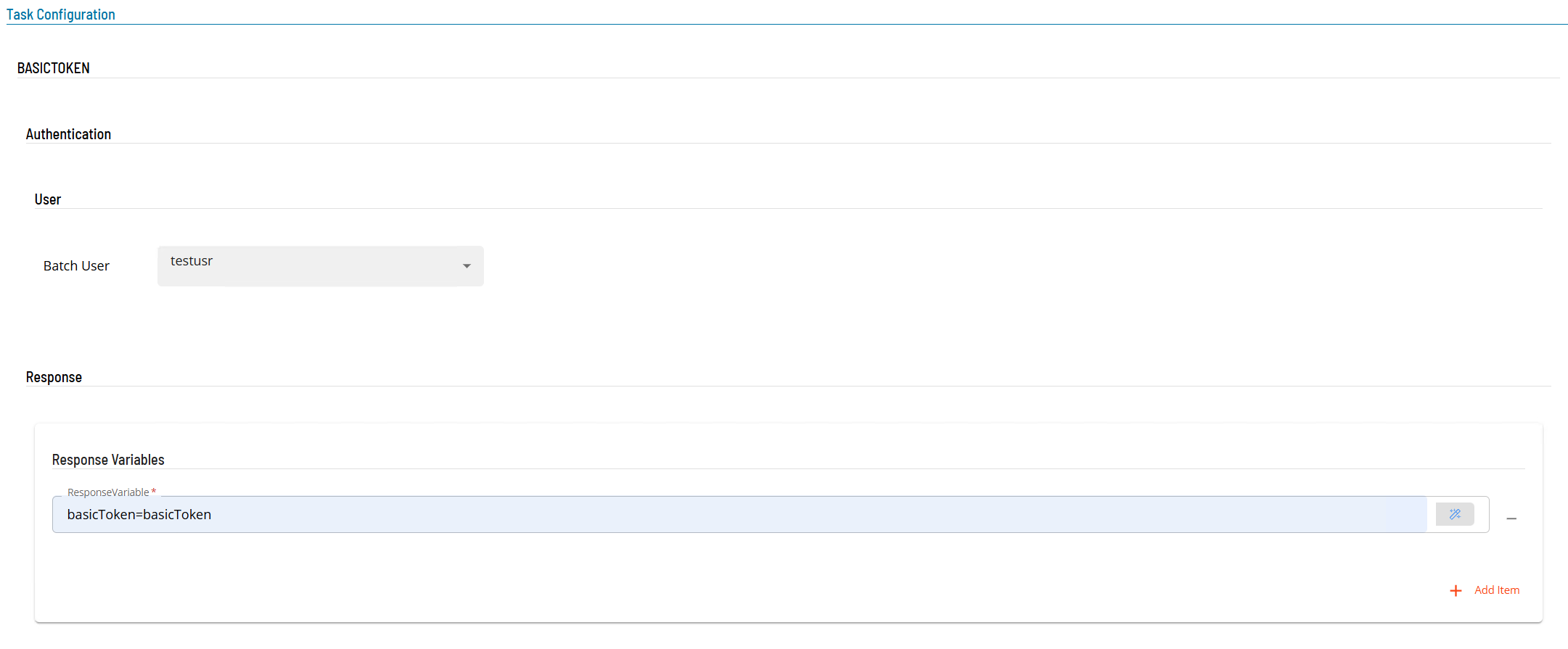Click the magic wand icon in ResponseVariable field
Image resolution: width=1568 pixels, height=649 pixels.
pos(1455,514)
